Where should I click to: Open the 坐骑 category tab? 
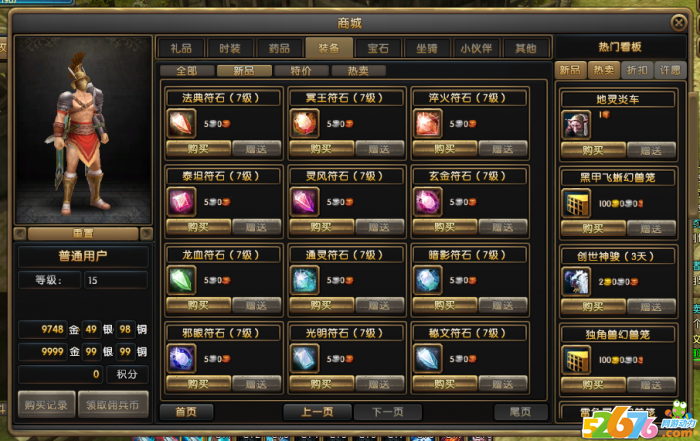(427, 48)
